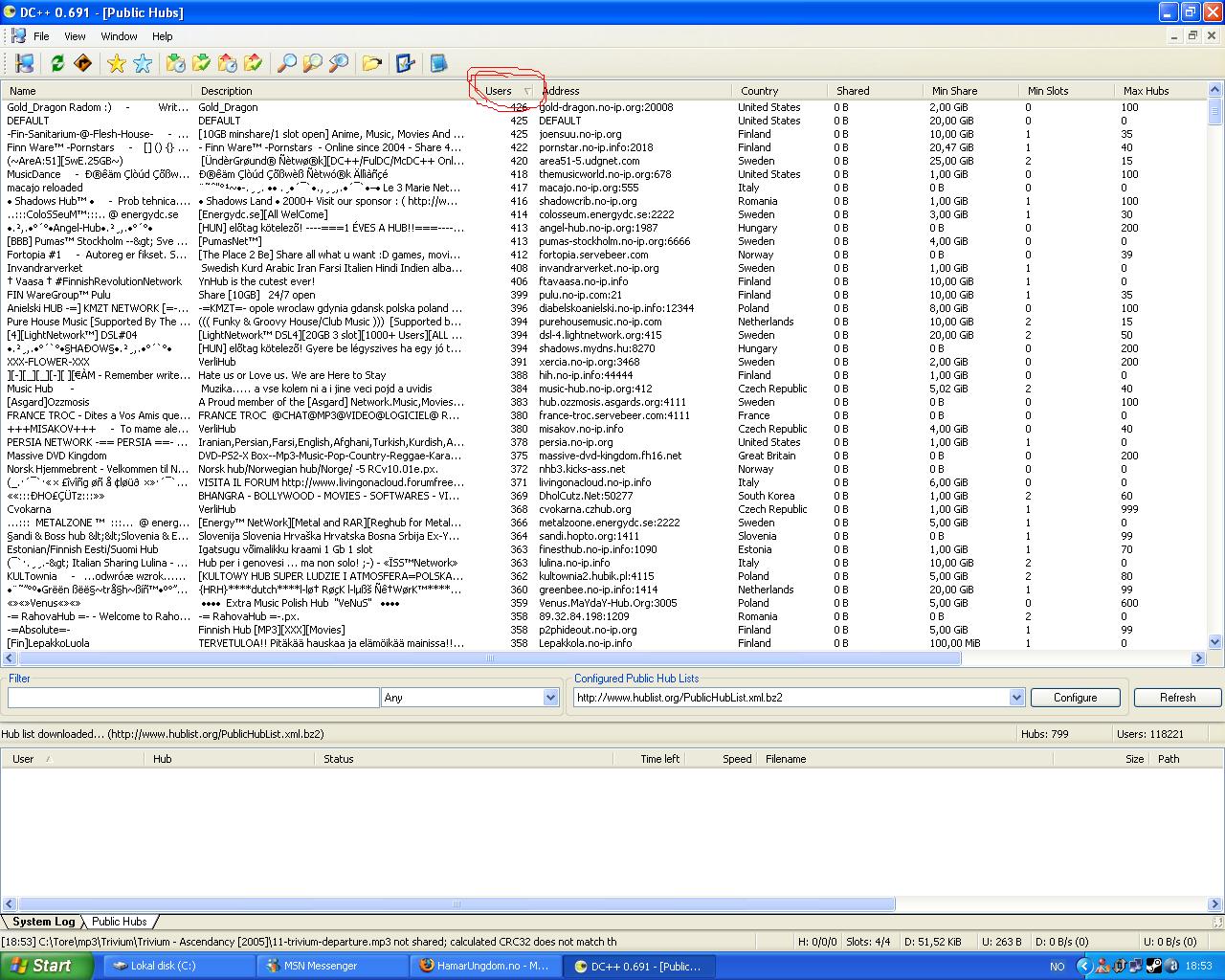1225x980 pixels.
Task: Click the round 'a' tray icon
Action: 1170,966
